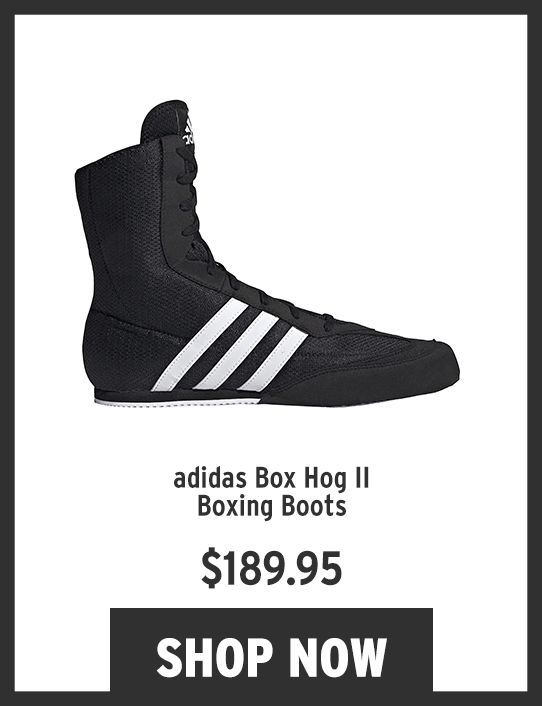Image resolution: width=542 pixels, height=706 pixels.
Task: Select the $189.95 price text
Action: point(271,568)
